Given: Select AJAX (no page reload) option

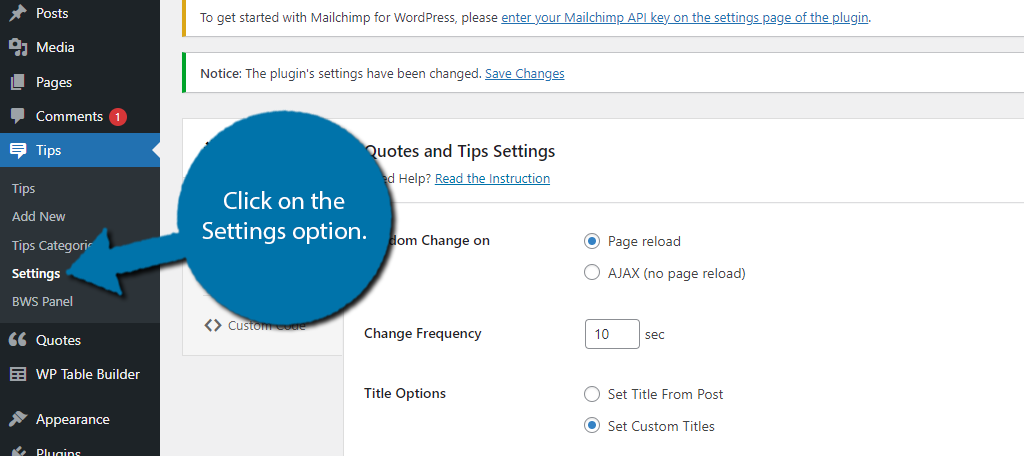Looking at the screenshot, I should tap(591, 273).
